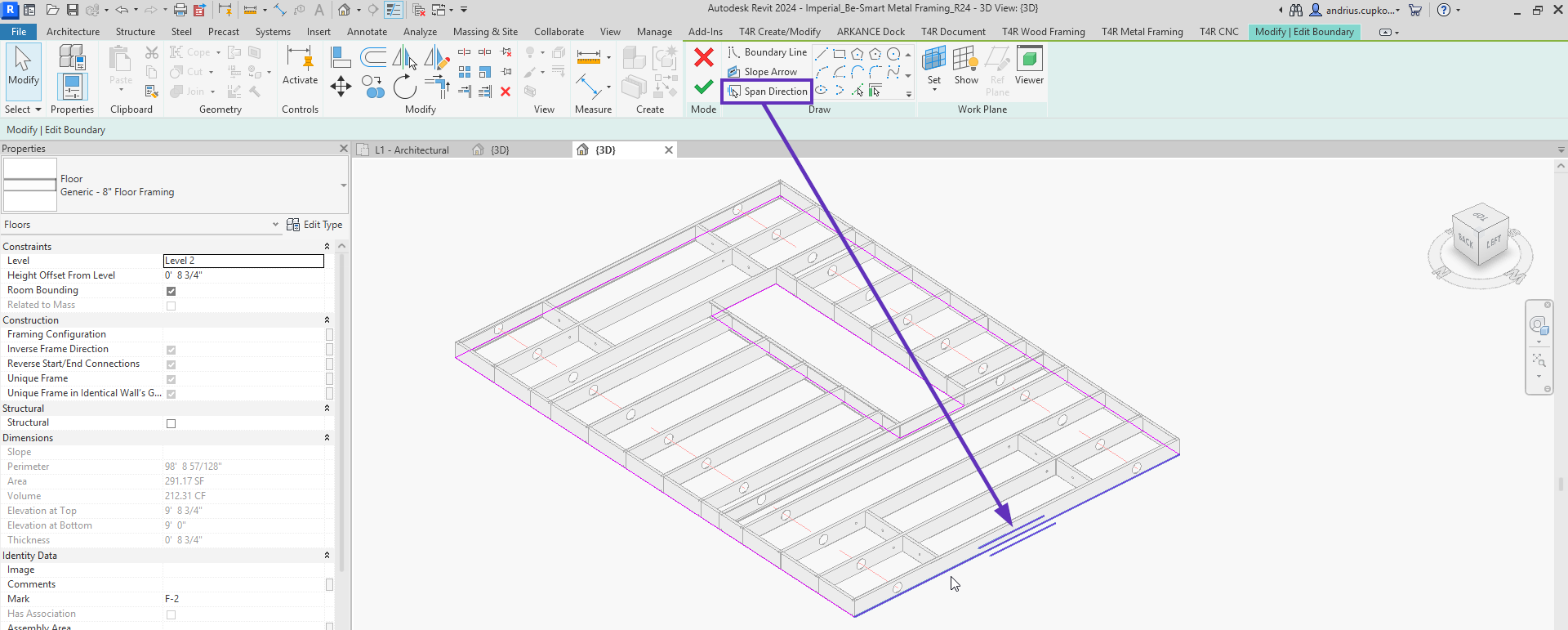The width and height of the screenshot is (1568, 630).
Task: Check the Framing Configuration box
Action: tap(329, 335)
